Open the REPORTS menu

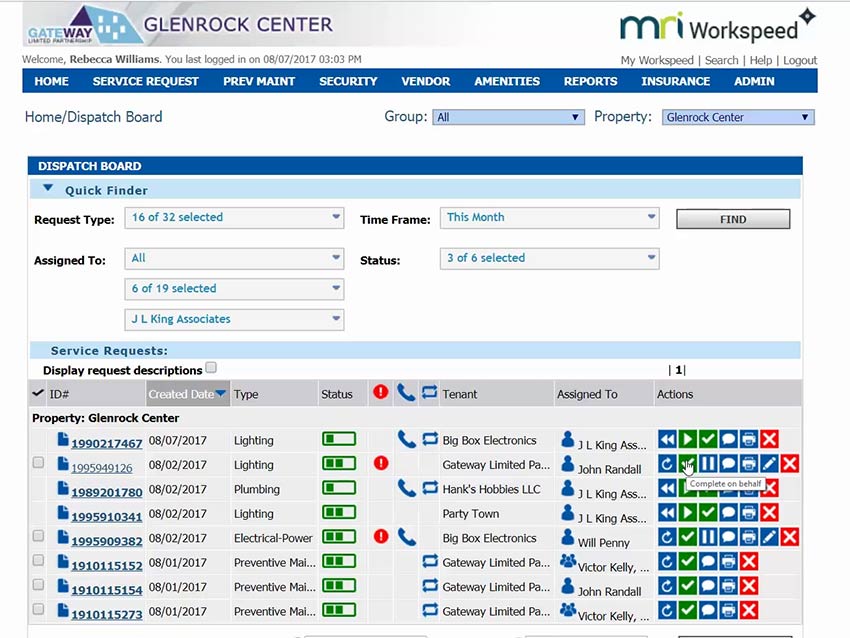pyautogui.click(x=590, y=81)
